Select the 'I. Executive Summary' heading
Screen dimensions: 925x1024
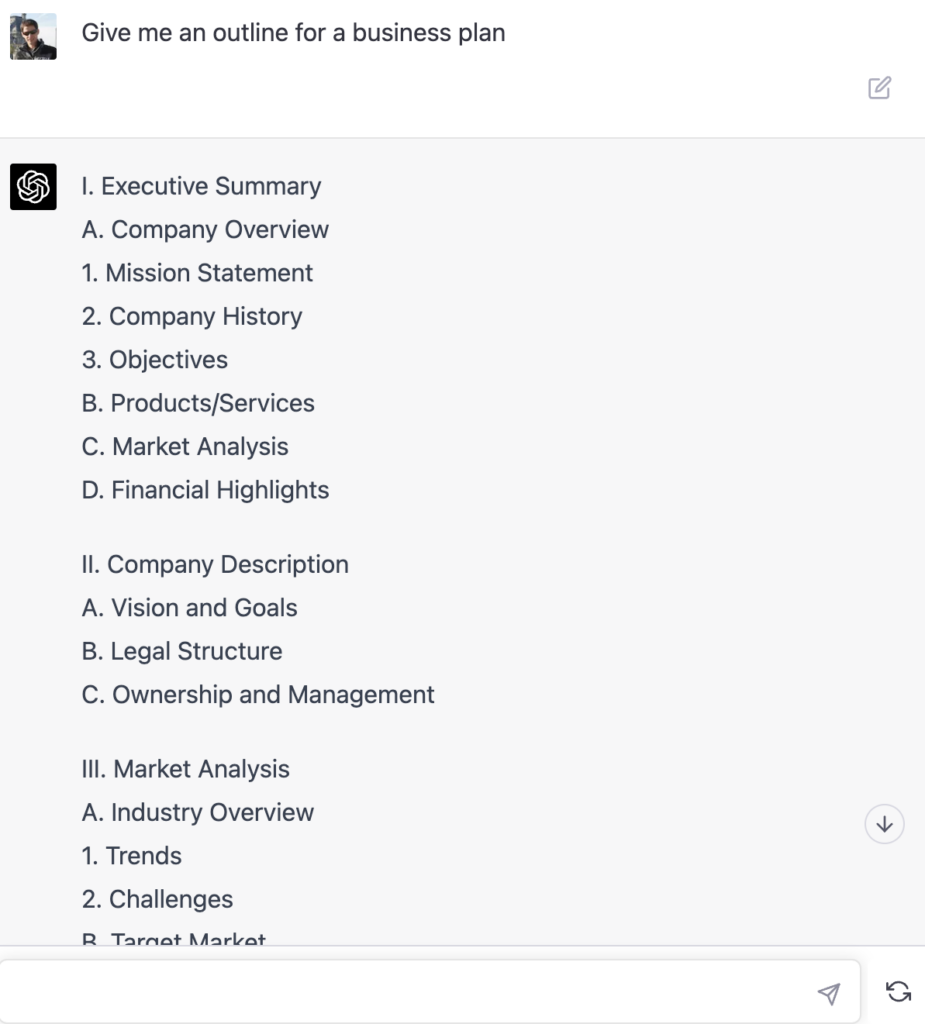click(201, 186)
